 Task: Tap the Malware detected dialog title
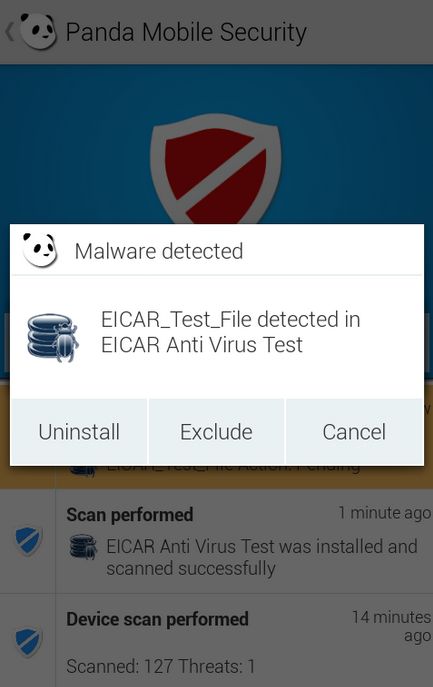[x=159, y=251]
